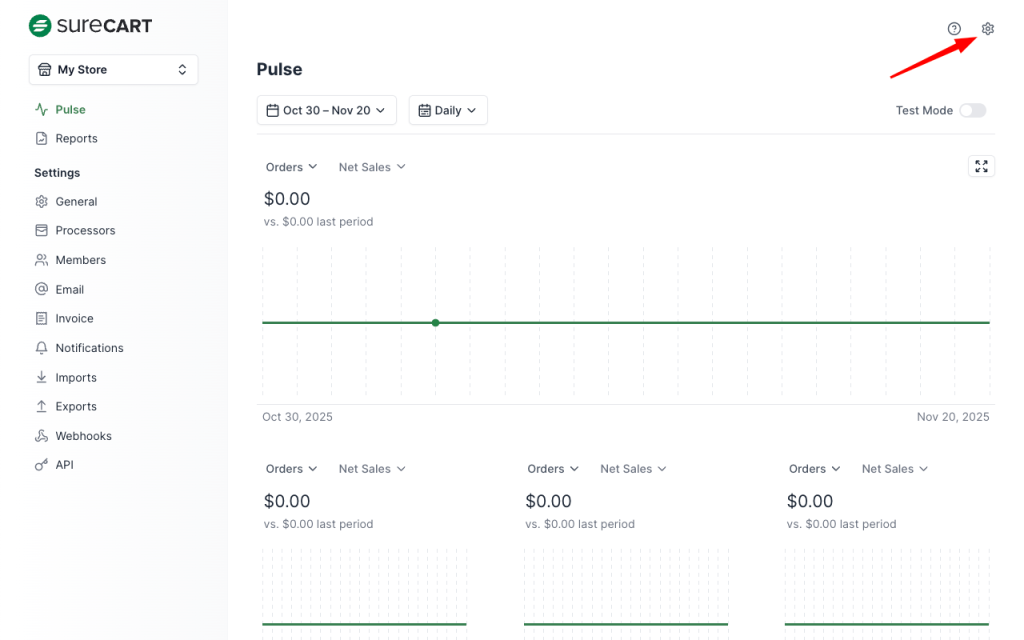Image resolution: width=1024 pixels, height=640 pixels.
Task: Open the Oct 30 – Nov 20 date range picker
Action: (x=326, y=110)
